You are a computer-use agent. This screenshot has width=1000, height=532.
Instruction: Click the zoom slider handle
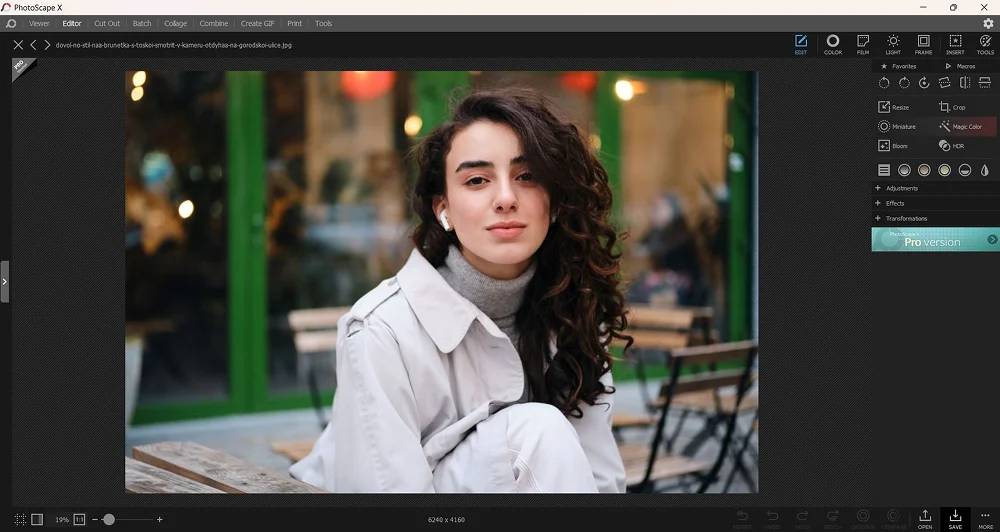(109, 520)
